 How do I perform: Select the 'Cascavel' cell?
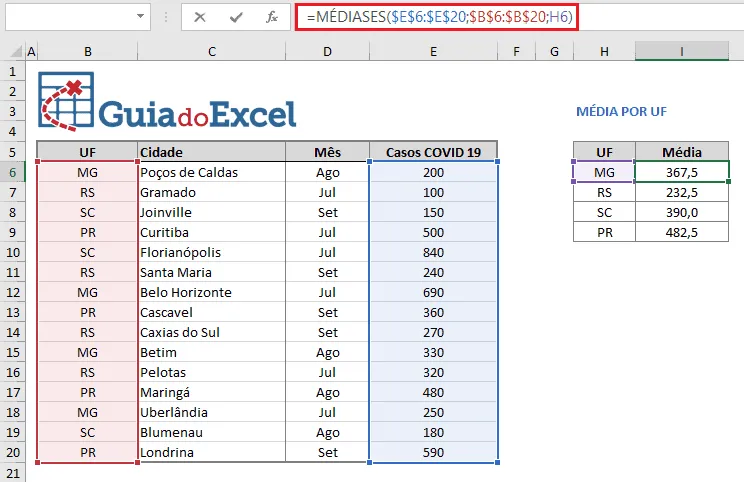point(212,312)
